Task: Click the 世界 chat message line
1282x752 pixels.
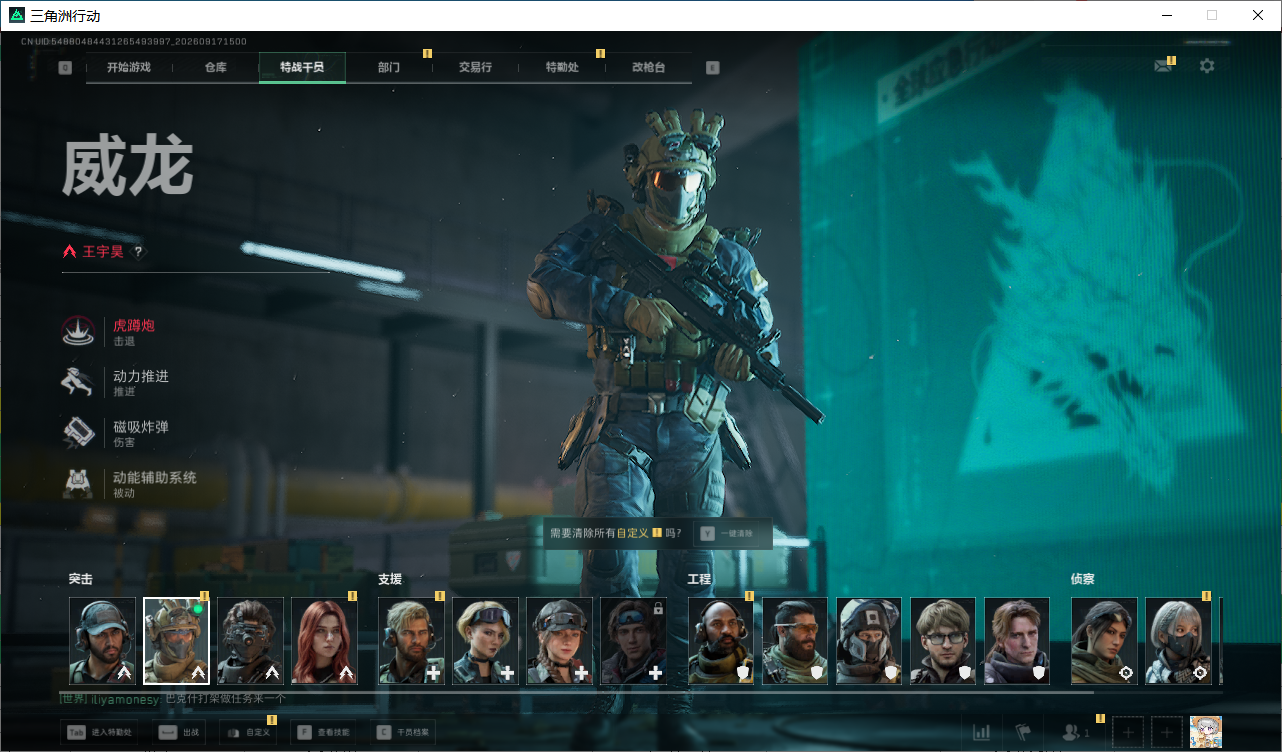Action: click(173, 699)
